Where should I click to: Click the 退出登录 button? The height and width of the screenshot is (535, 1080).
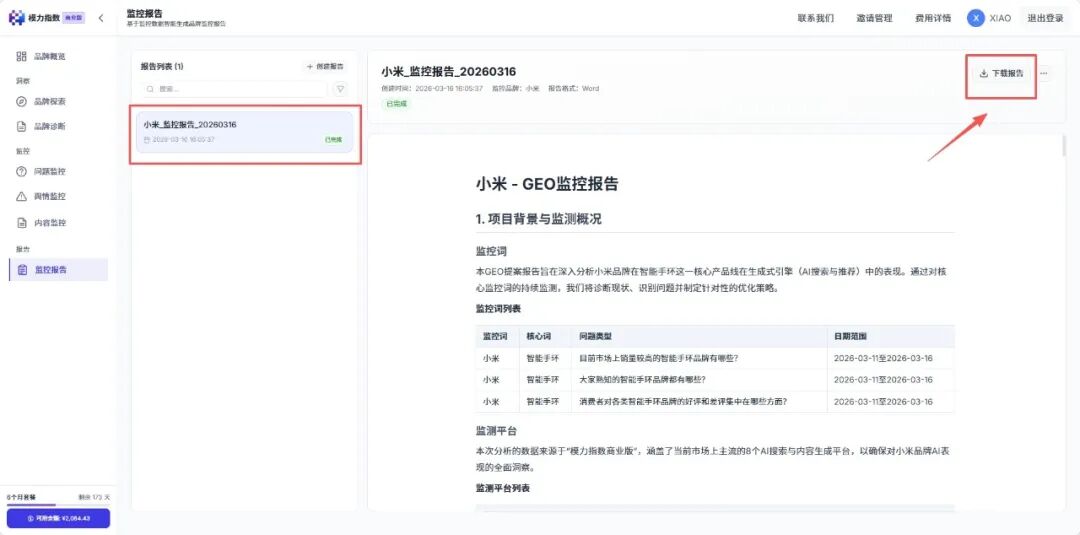click(1046, 19)
